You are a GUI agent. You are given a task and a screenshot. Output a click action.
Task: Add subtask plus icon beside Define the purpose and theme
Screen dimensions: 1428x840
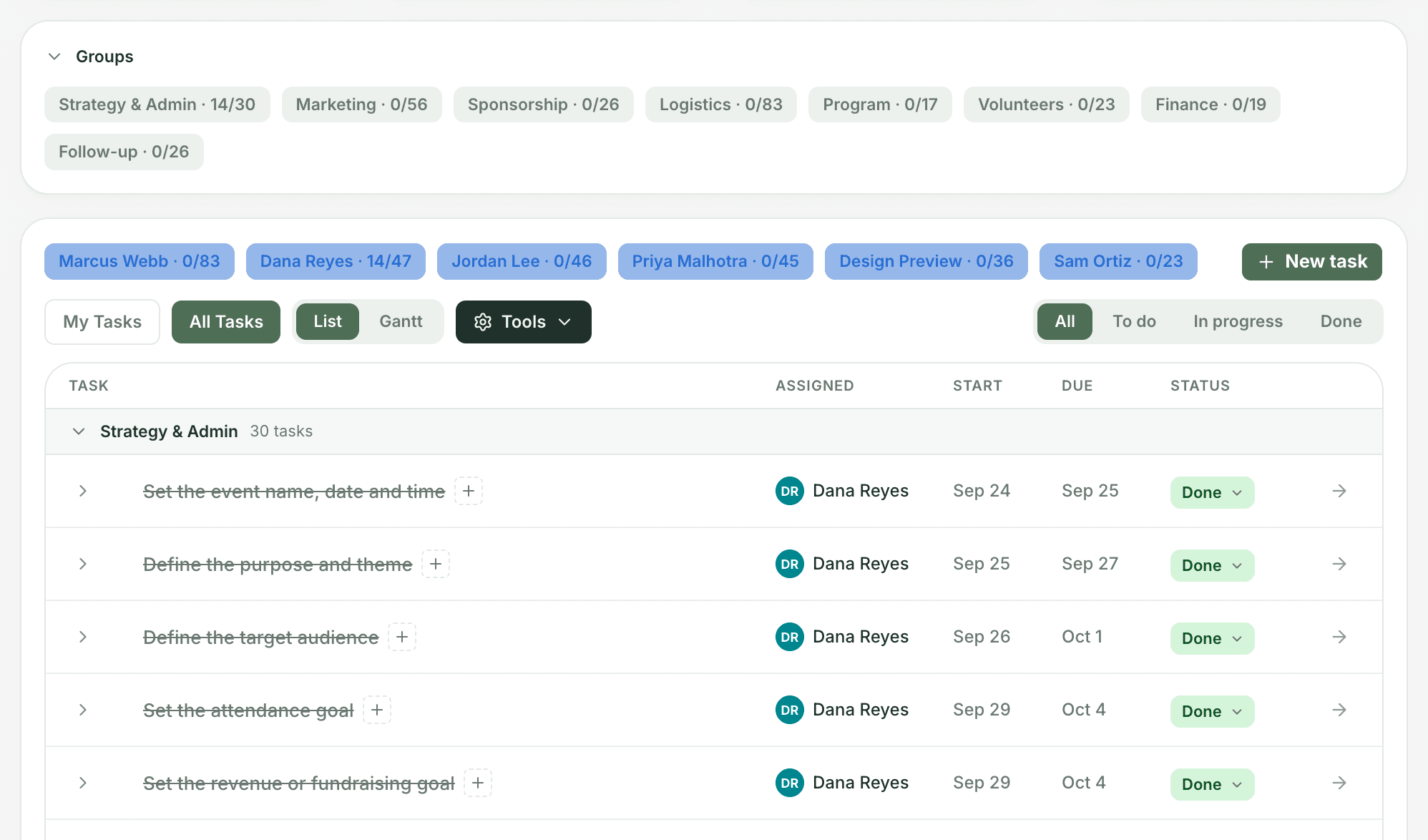tap(436, 564)
